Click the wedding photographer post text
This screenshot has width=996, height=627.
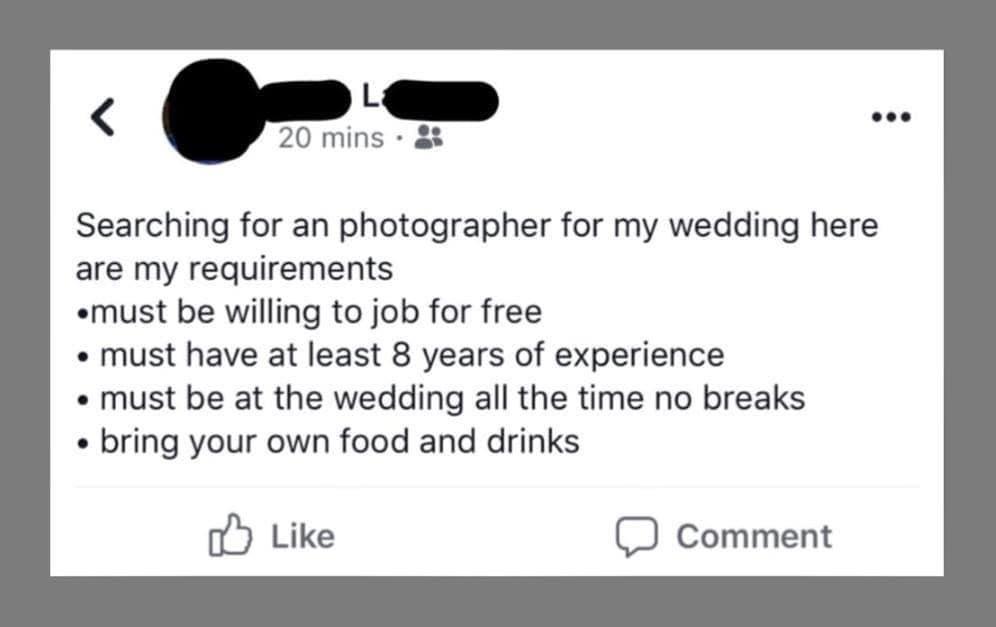click(478, 330)
